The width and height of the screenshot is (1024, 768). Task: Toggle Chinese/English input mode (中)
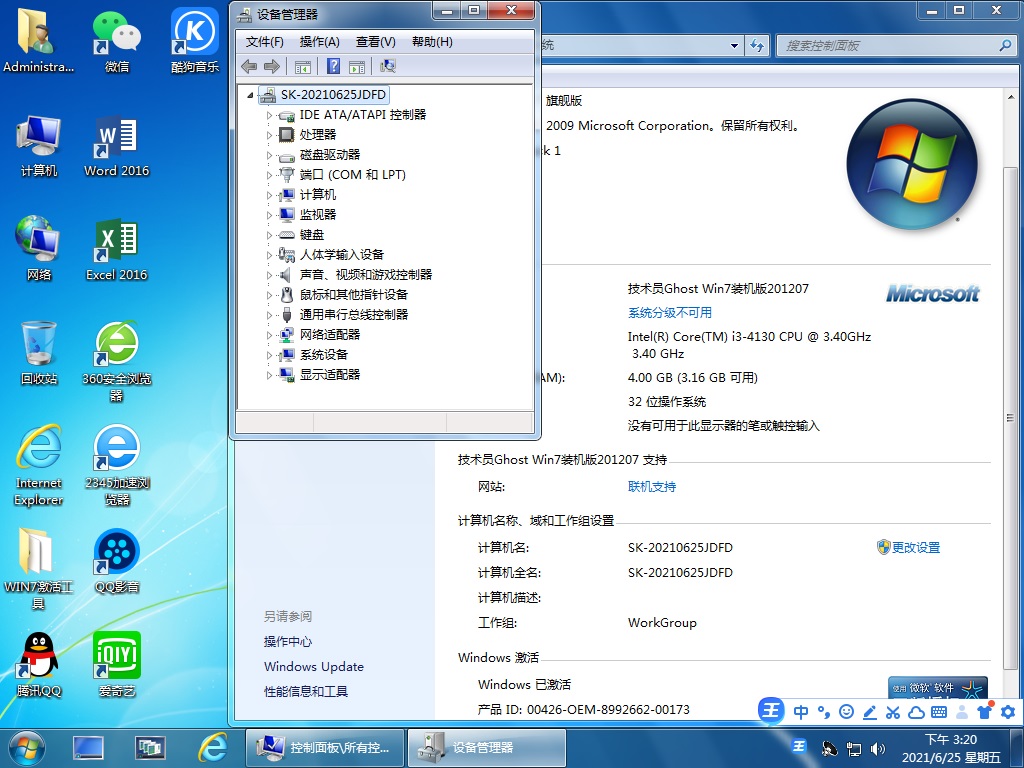pos(801,712)
